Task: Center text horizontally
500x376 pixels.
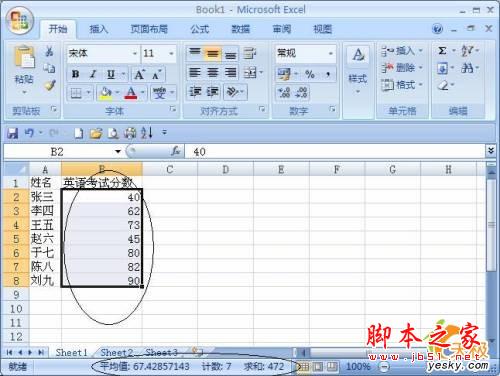Action: (x=212, y=72)
